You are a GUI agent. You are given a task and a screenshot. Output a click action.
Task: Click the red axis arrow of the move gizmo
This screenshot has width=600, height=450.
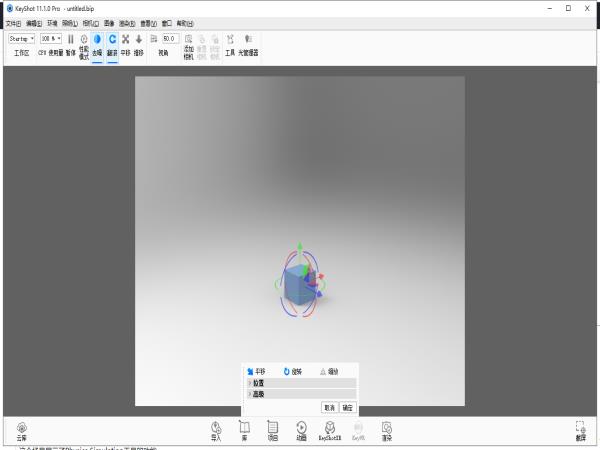point(321,276)
